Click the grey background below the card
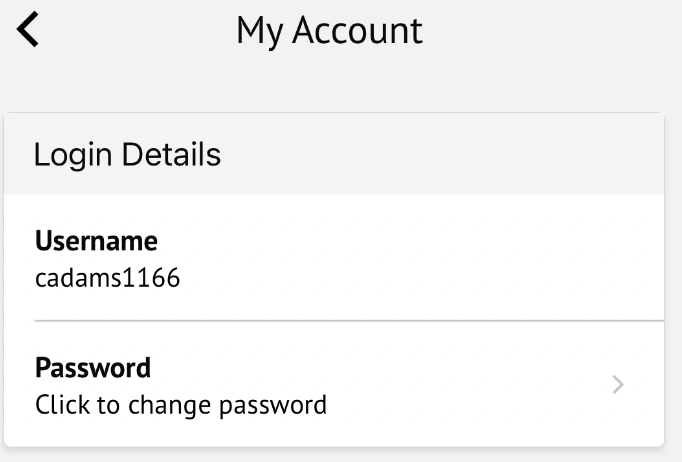682x462 pixels. (340, 455)
